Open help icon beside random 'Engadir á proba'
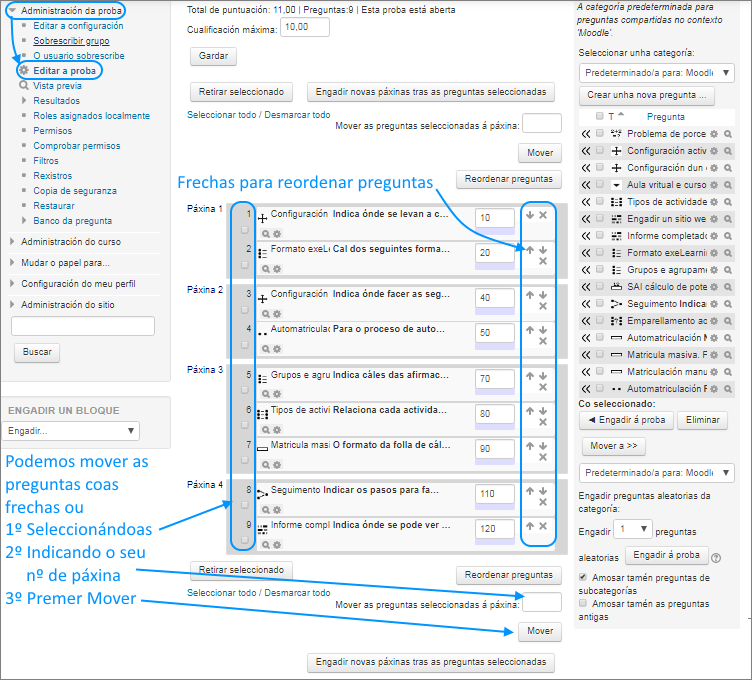752x680 pixels. pyautogui.click(x=716, y=557)
